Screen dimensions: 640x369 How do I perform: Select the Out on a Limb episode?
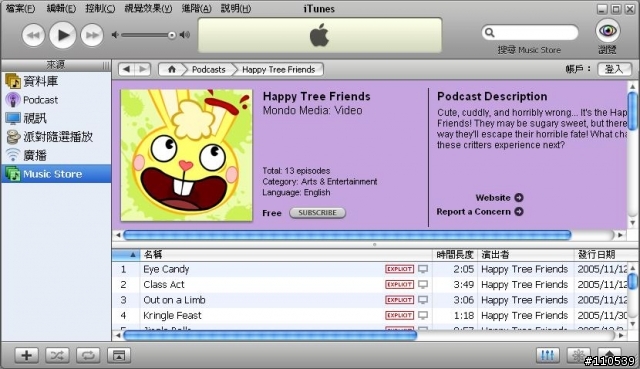pos(371,300)
